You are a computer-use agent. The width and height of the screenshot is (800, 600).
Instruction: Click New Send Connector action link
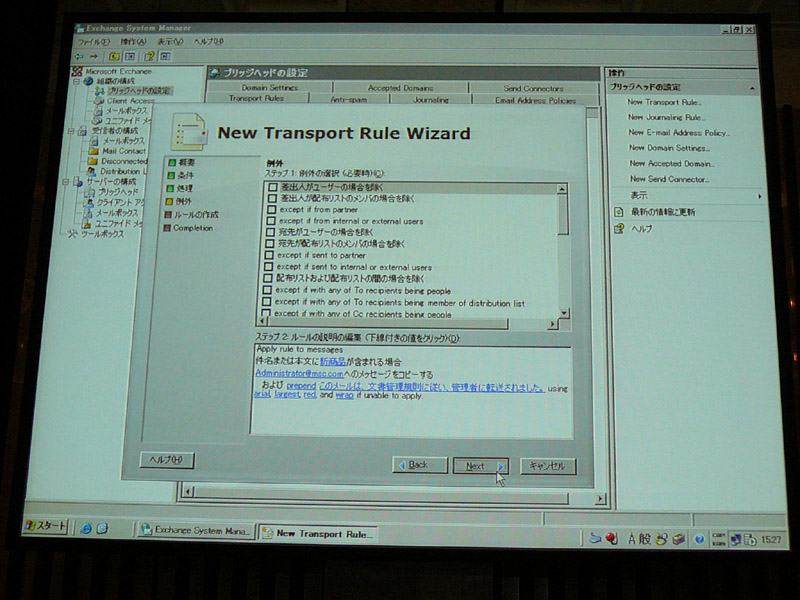pyautogui.click(x=669, y=179)
